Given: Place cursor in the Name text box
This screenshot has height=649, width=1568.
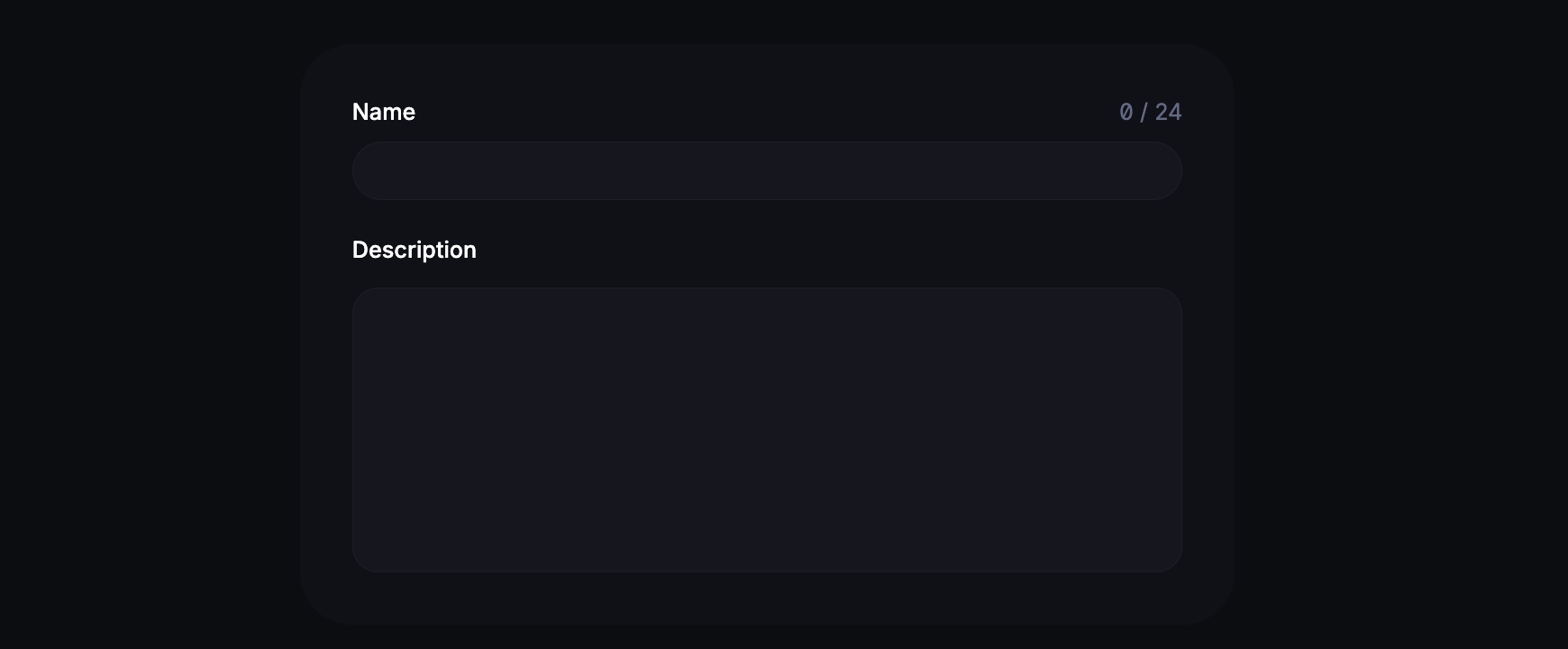Looking at the screenshot, I should click(x=767, y=170).
